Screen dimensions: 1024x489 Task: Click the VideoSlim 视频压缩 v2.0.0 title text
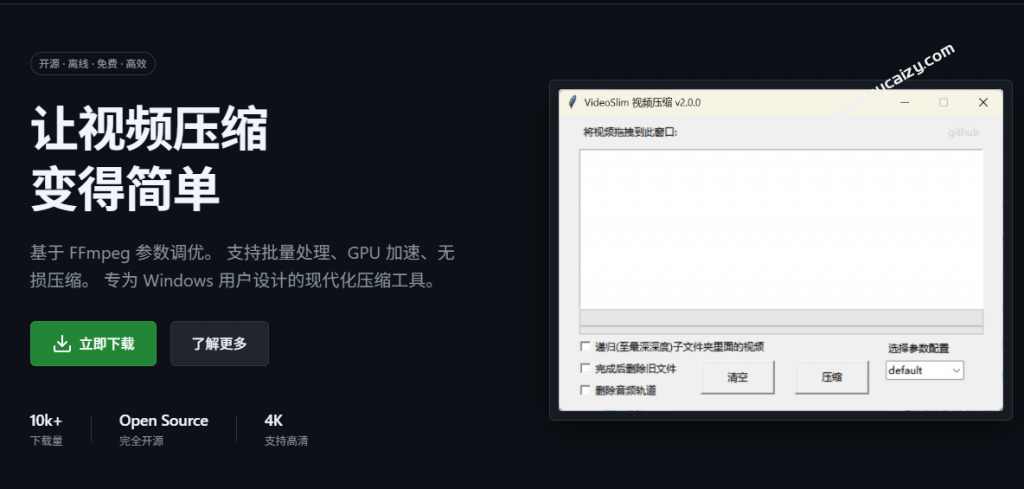tap(642, 103)
